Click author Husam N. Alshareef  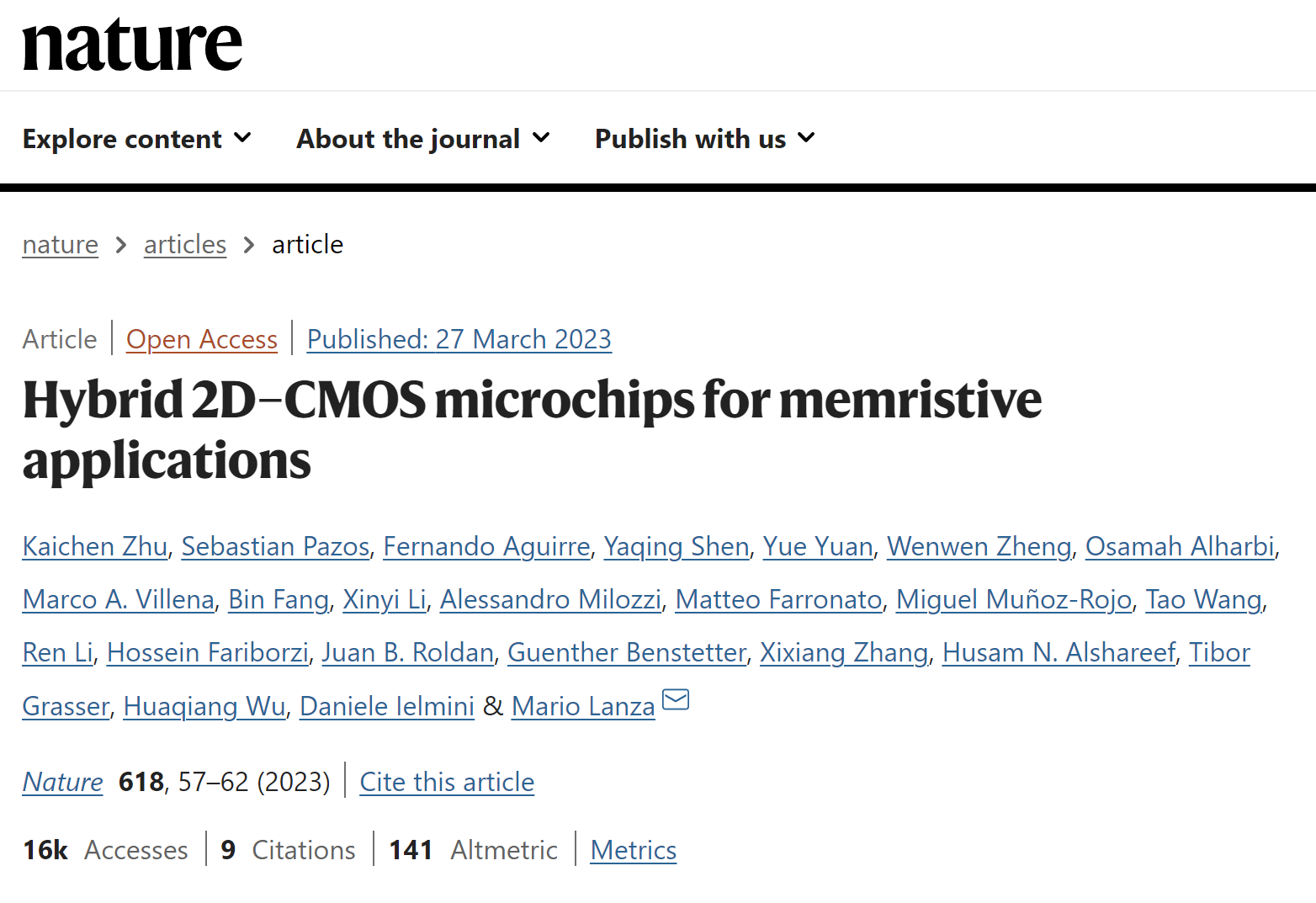[x=1059, y=652]
